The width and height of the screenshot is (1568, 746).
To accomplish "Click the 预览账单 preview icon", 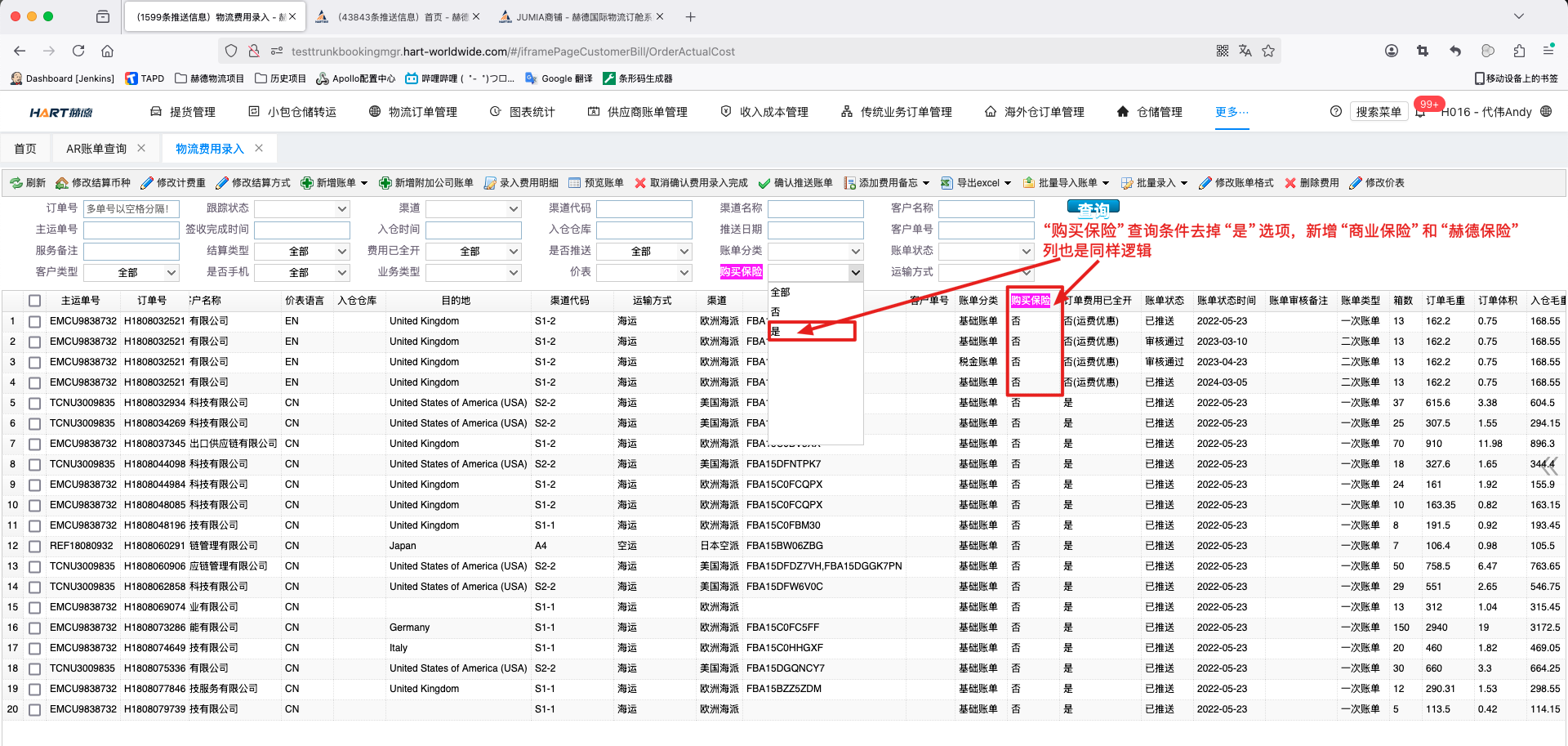I will coord(575,183).
